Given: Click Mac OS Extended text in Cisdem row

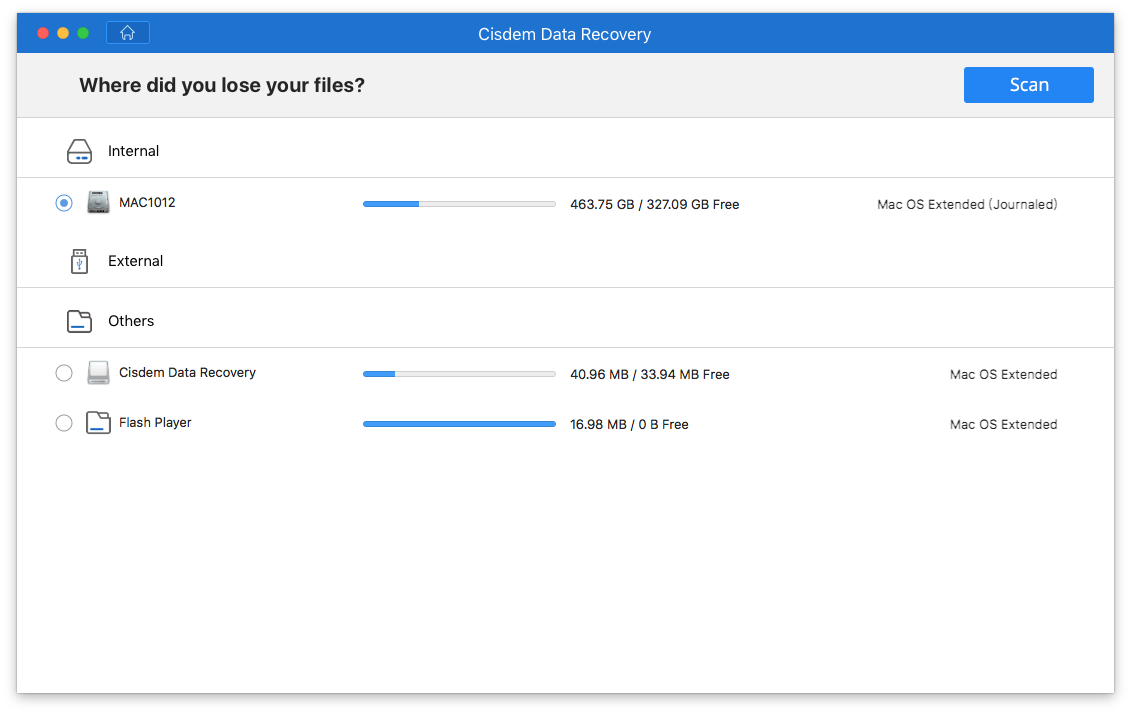Looking at the screenshot, I should point(1003,374).
